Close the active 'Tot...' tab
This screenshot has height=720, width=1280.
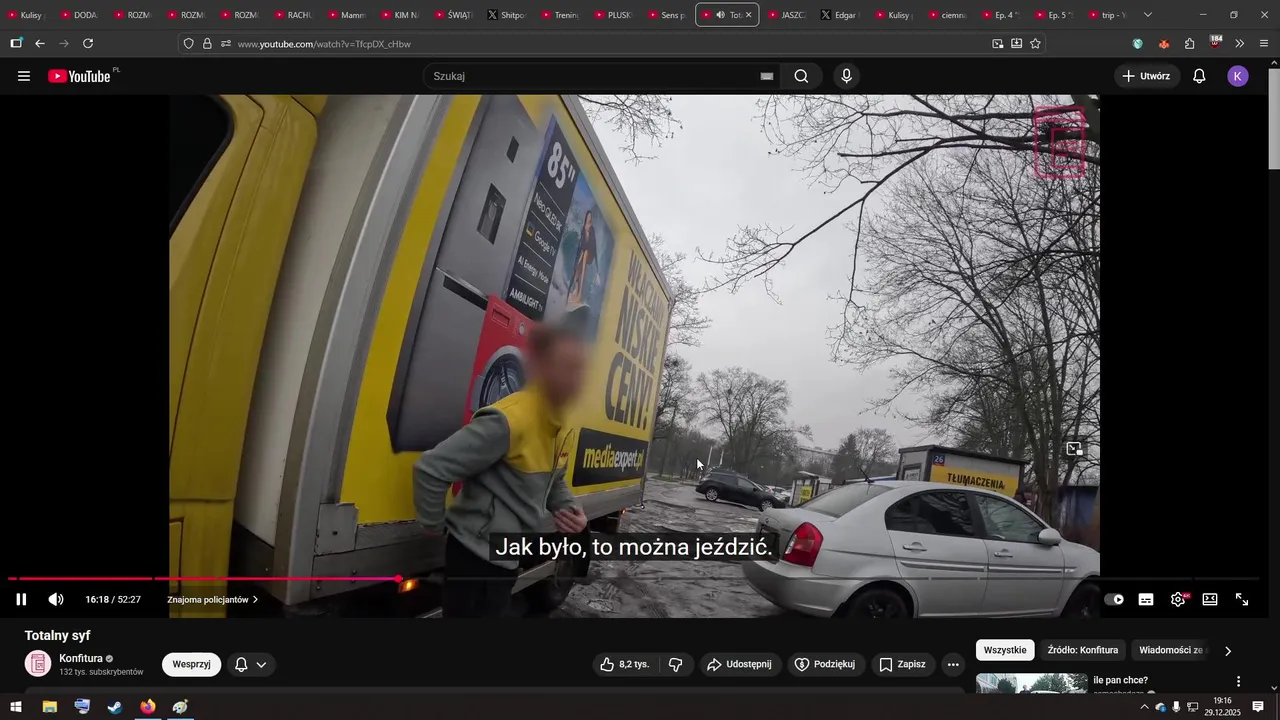click(x=748, y=15)
